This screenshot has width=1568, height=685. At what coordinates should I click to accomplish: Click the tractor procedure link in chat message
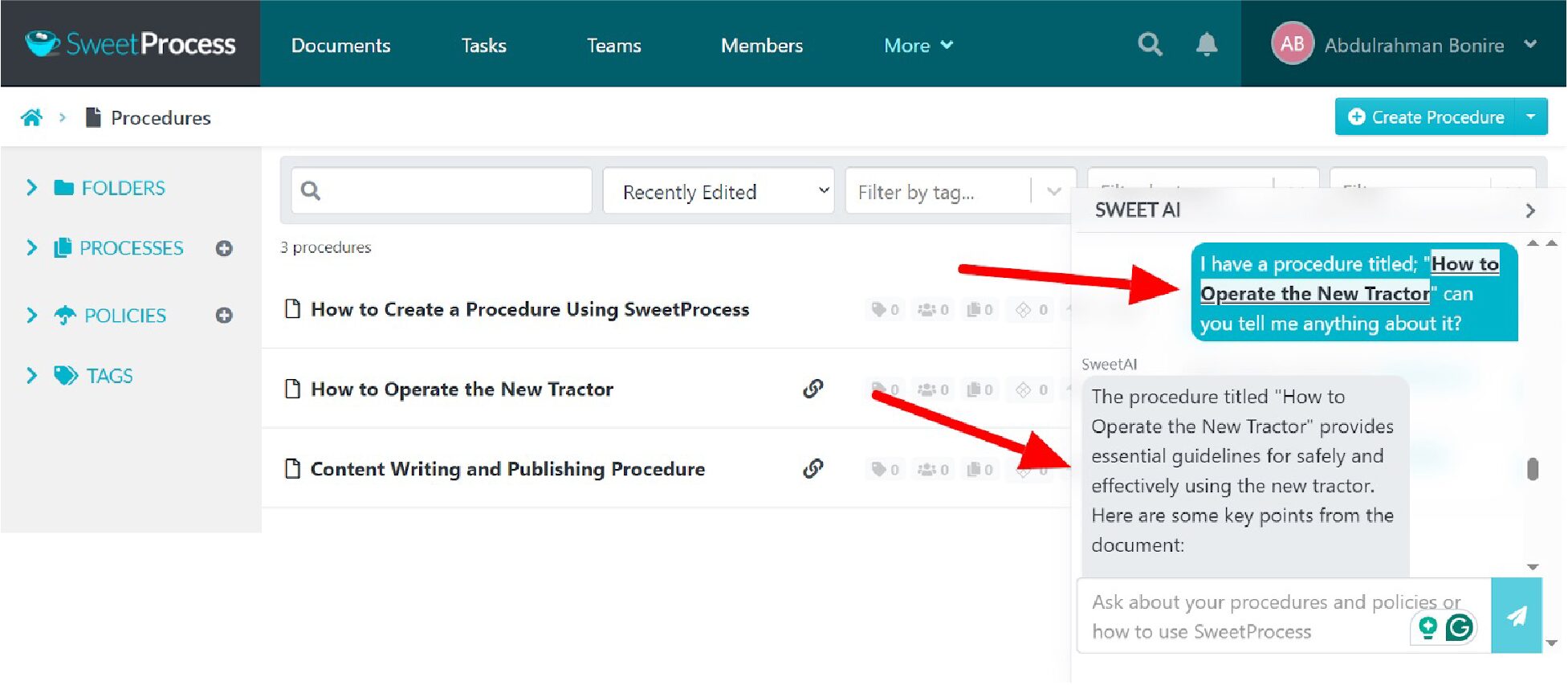coord(1350,279)
